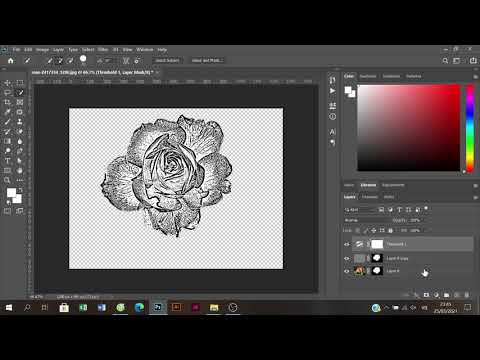Toggle filter for type layers
The height and width of the screenshot is (360, 480).
tap(399, 210)
